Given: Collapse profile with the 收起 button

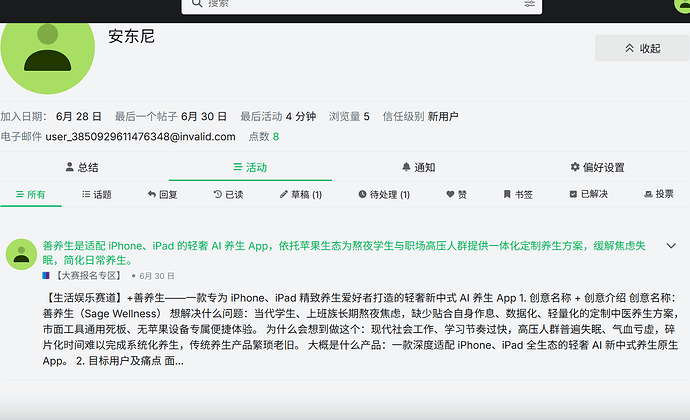Looking at the screenshot, I should pos(642,48).
